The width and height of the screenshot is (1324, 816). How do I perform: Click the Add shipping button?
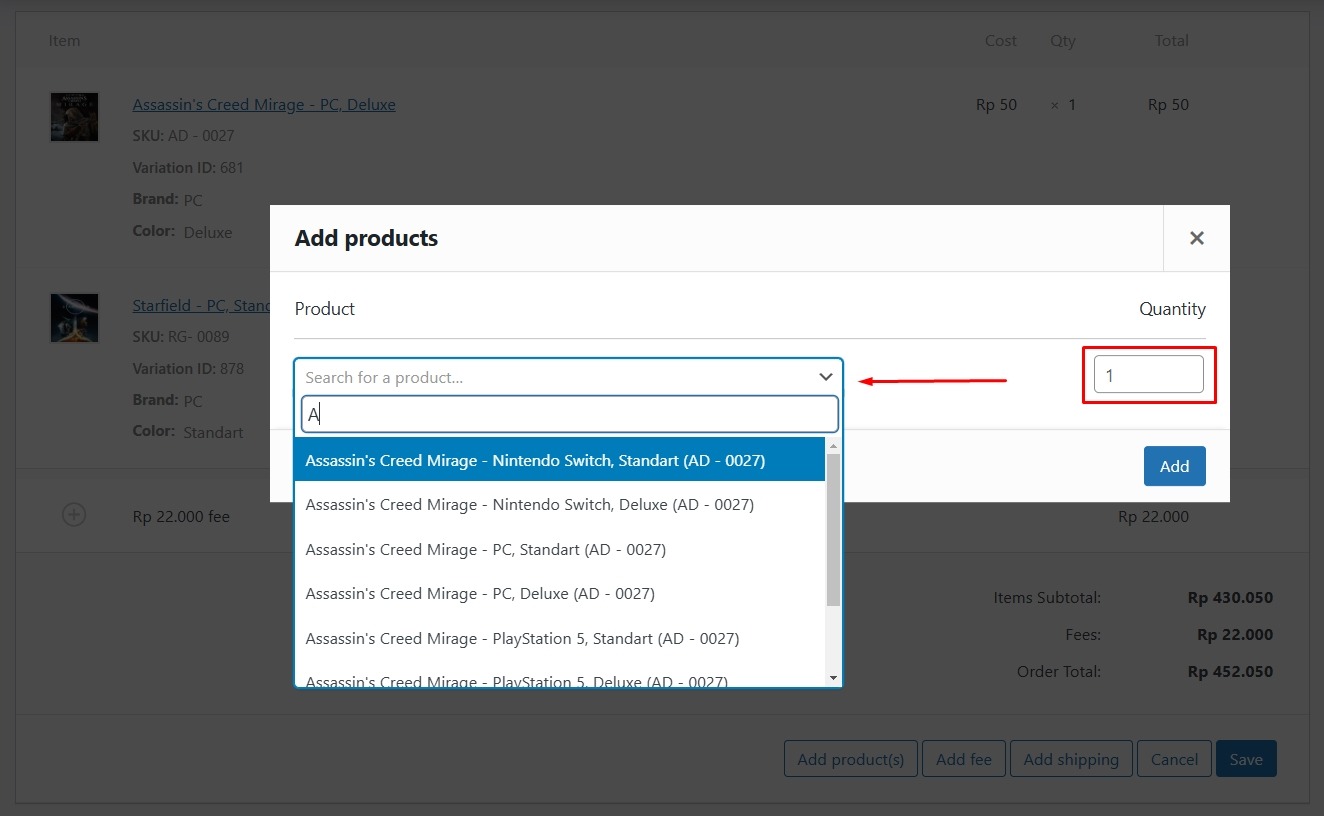[1071, 759]
